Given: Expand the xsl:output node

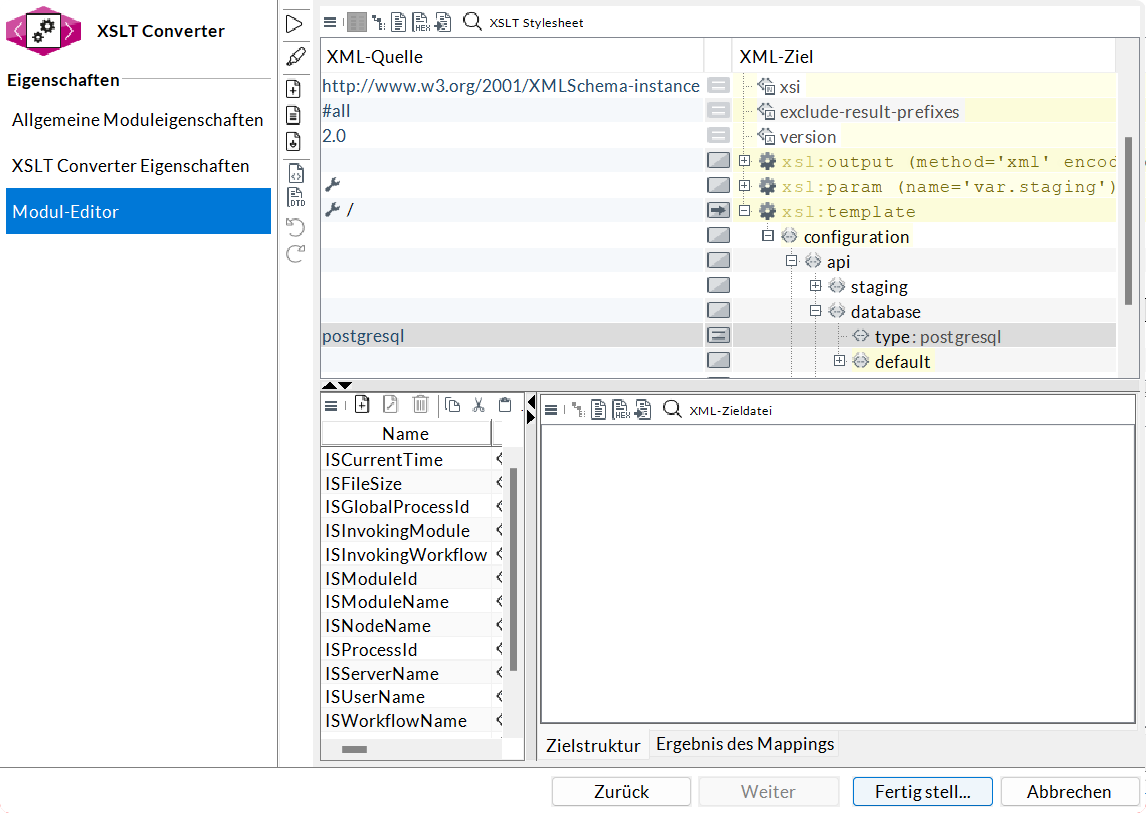Looking at the screenshot, I should point(744,161).
